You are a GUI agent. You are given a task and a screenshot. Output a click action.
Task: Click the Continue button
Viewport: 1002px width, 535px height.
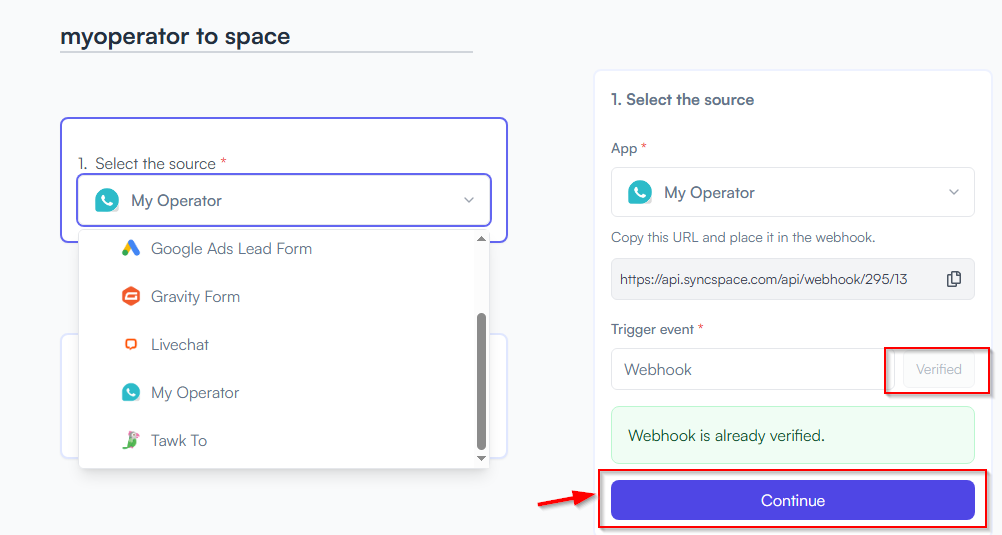tap(792, 500)
